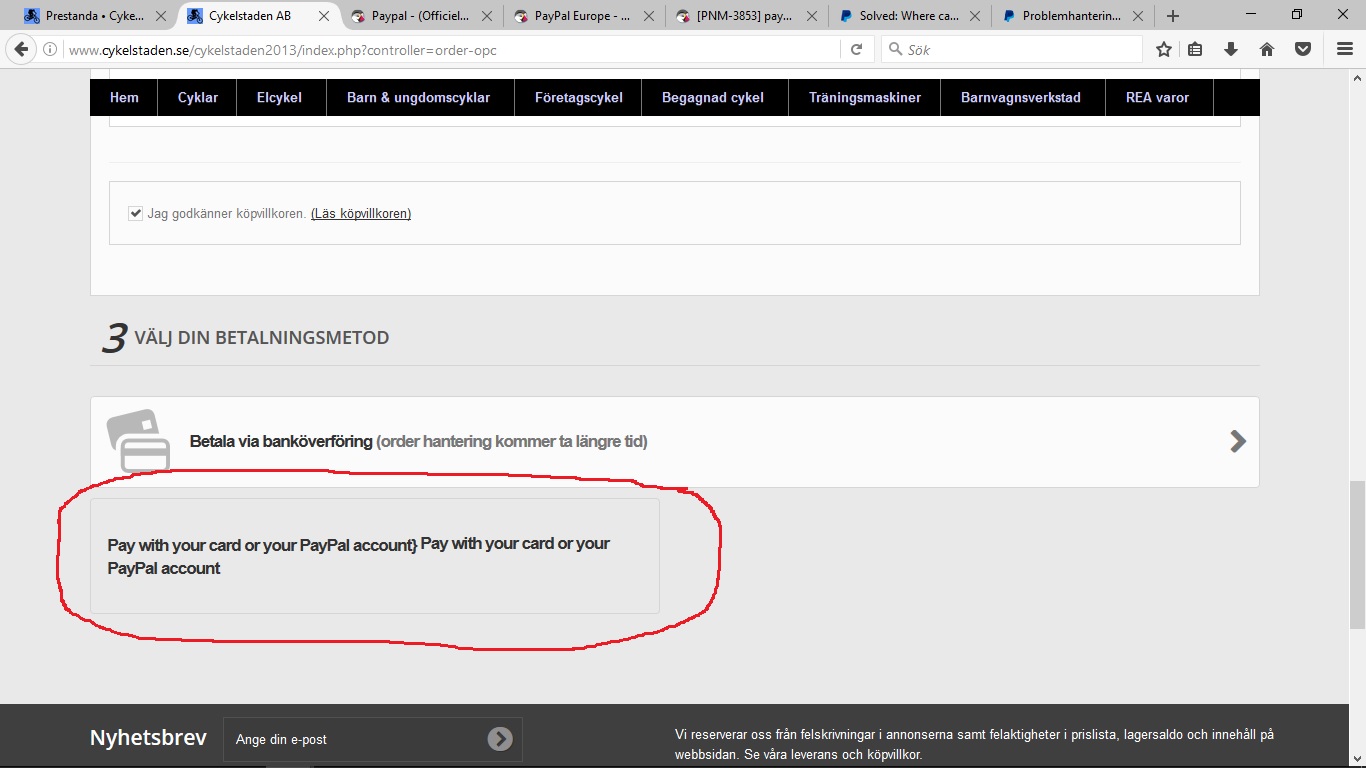Open the Träningsmaskiner menu

[x=864, y=97]
